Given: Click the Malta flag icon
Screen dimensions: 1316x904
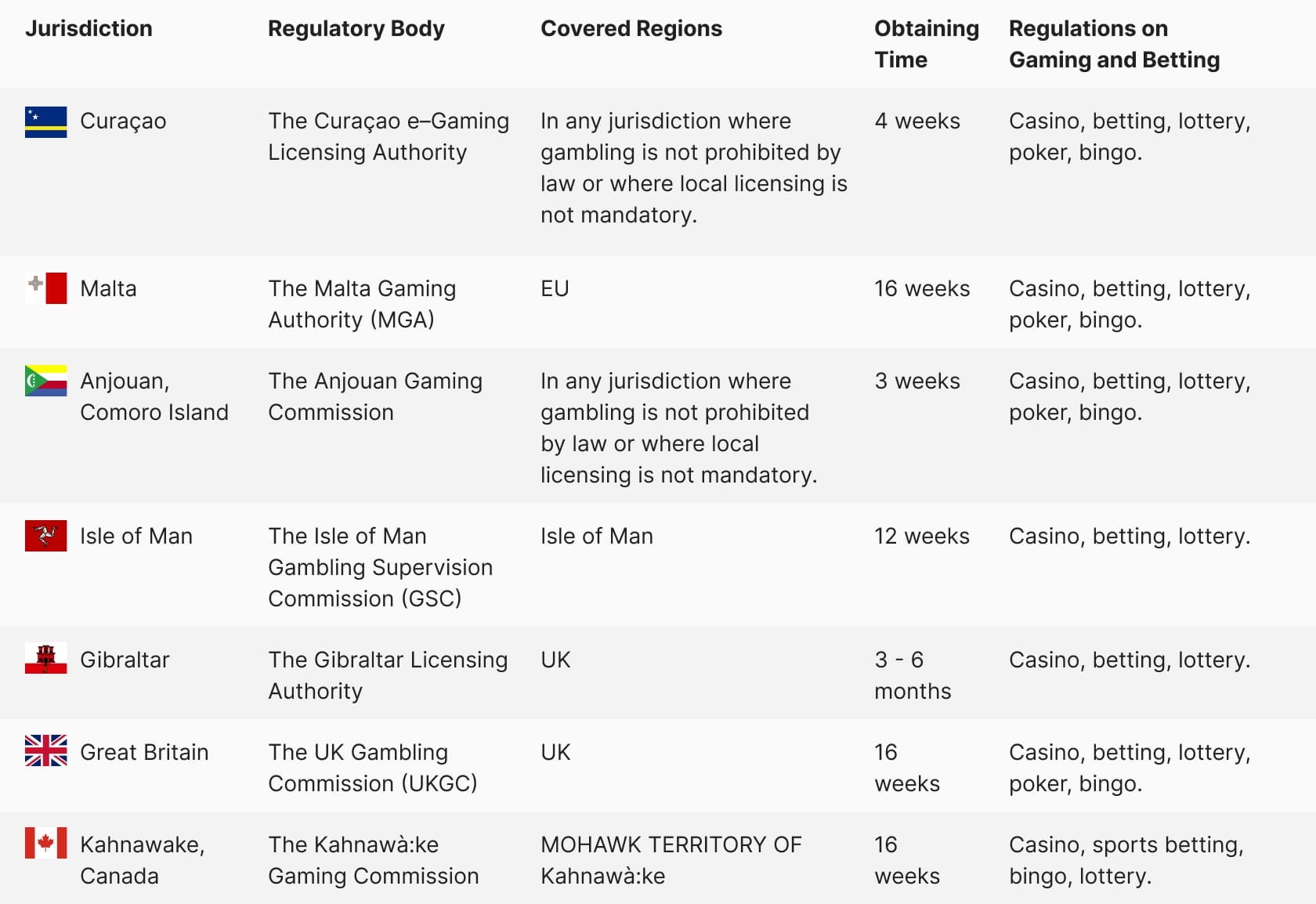Looking at the screenshot, I should tap(45, 288).
